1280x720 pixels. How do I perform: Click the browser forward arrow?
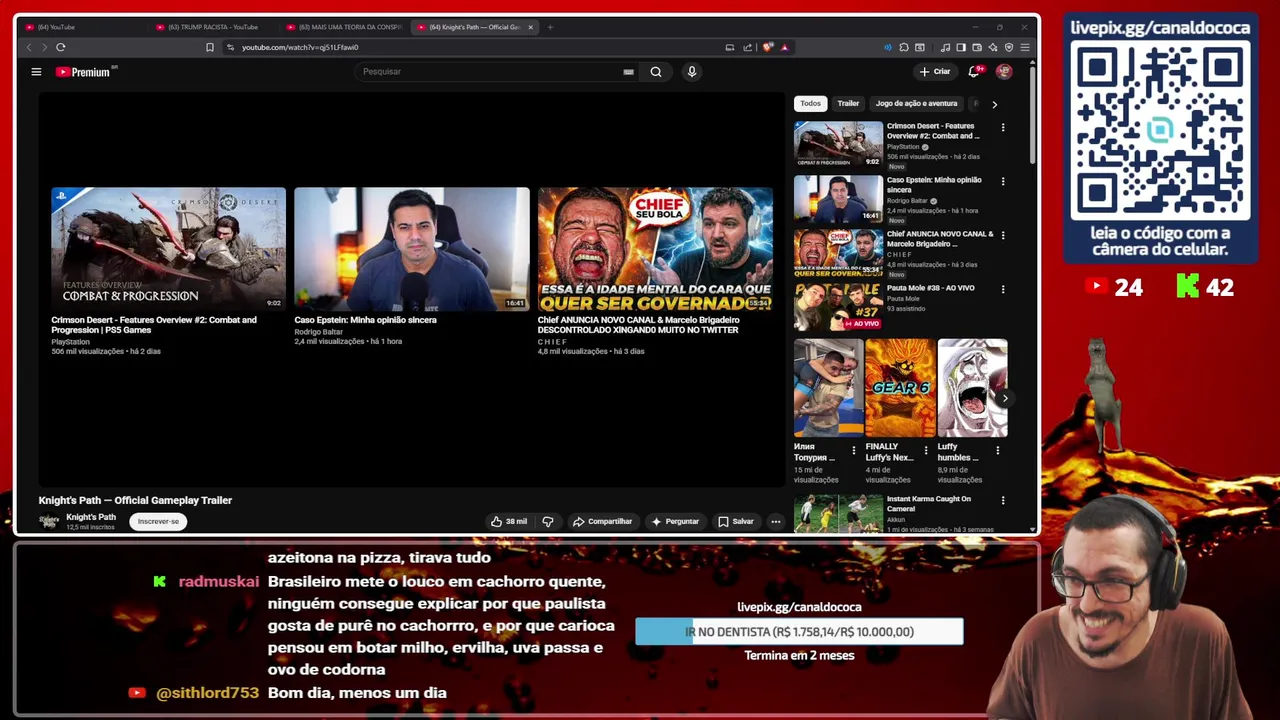[x=44, y=47]
